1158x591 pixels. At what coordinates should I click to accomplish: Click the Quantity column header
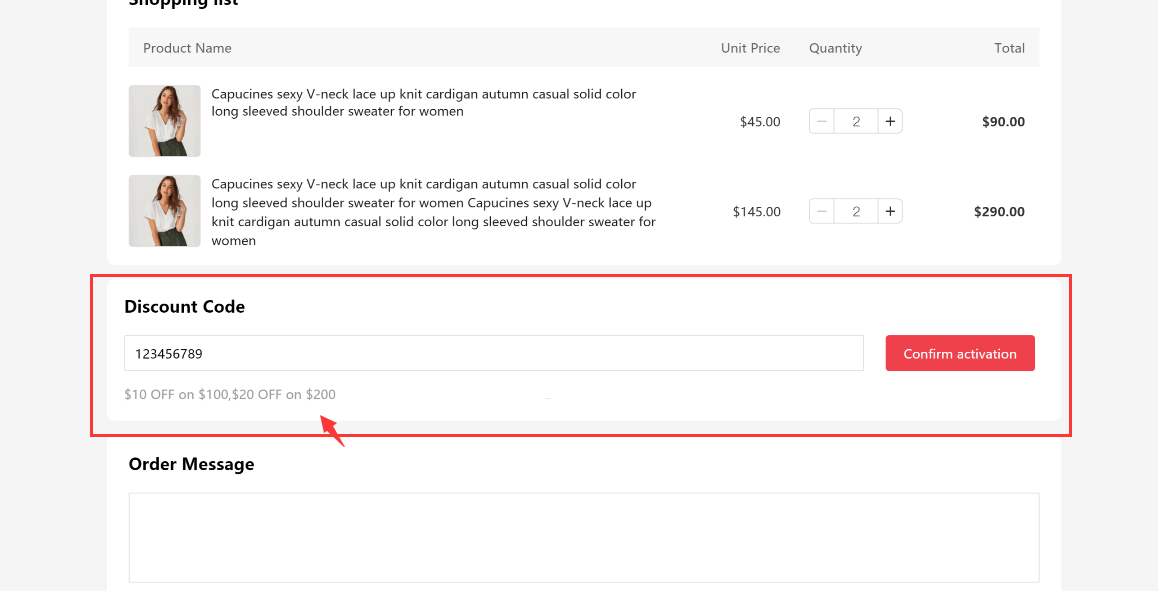tap(835, 48)
